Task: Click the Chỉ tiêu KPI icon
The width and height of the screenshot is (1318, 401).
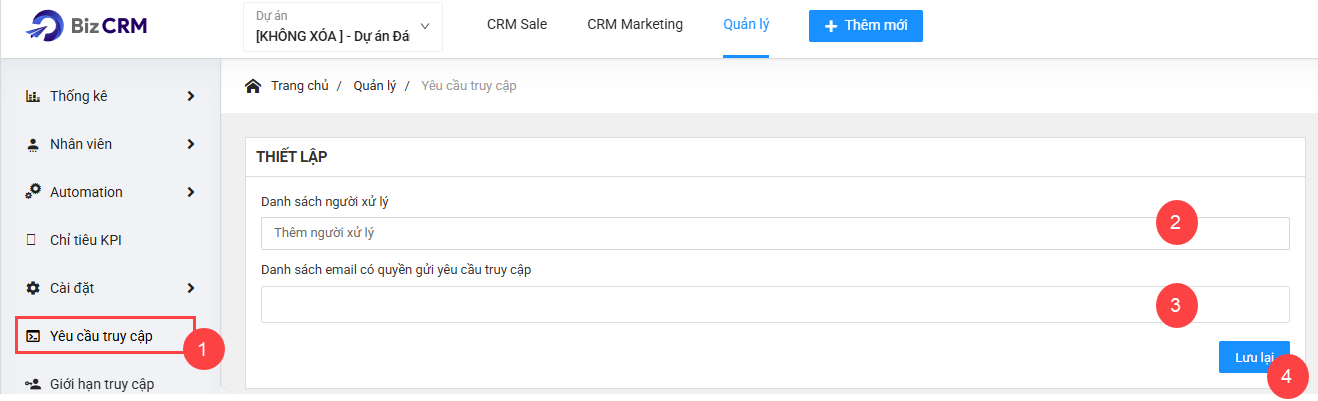Action: pos(32,240)
